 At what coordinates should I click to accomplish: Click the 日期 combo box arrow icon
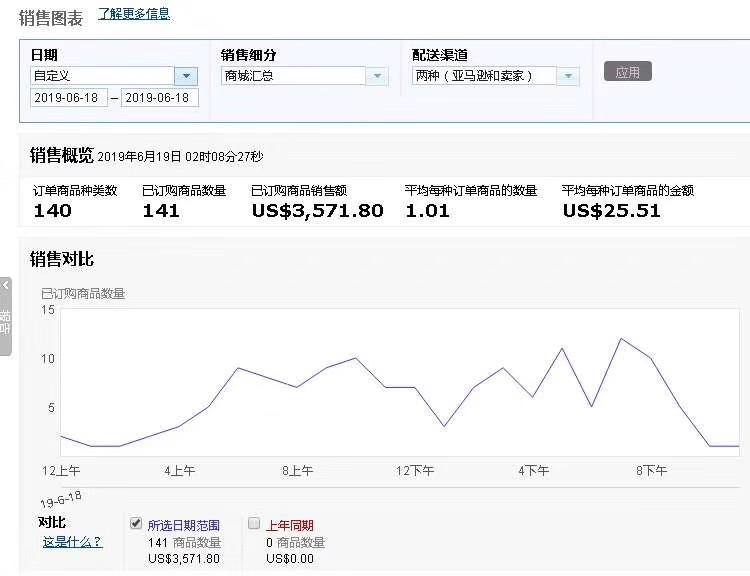(187, 75)
